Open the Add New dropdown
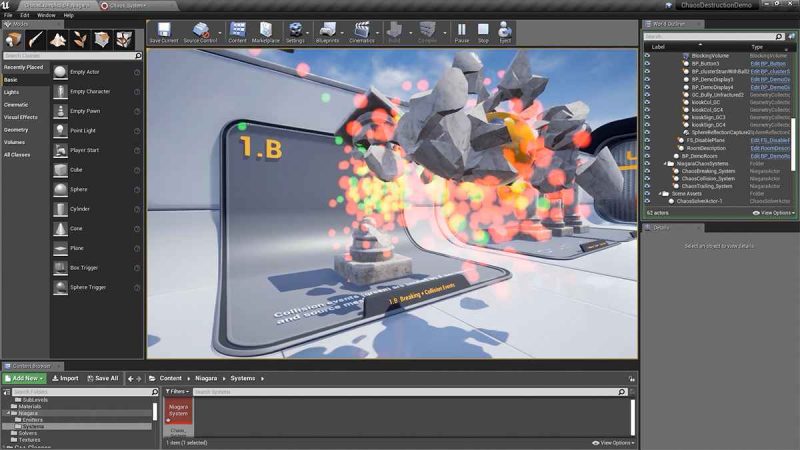The width and height of the screenshot is (800, 450). pos(24,379)
